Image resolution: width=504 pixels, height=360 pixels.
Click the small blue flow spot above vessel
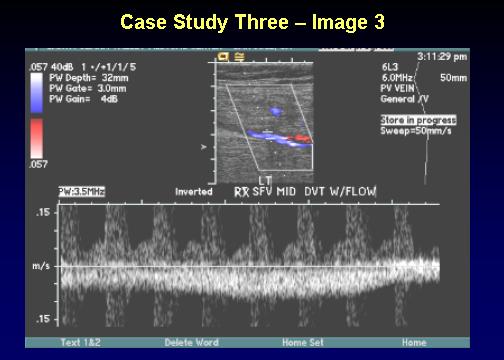[x=275, y=111]
